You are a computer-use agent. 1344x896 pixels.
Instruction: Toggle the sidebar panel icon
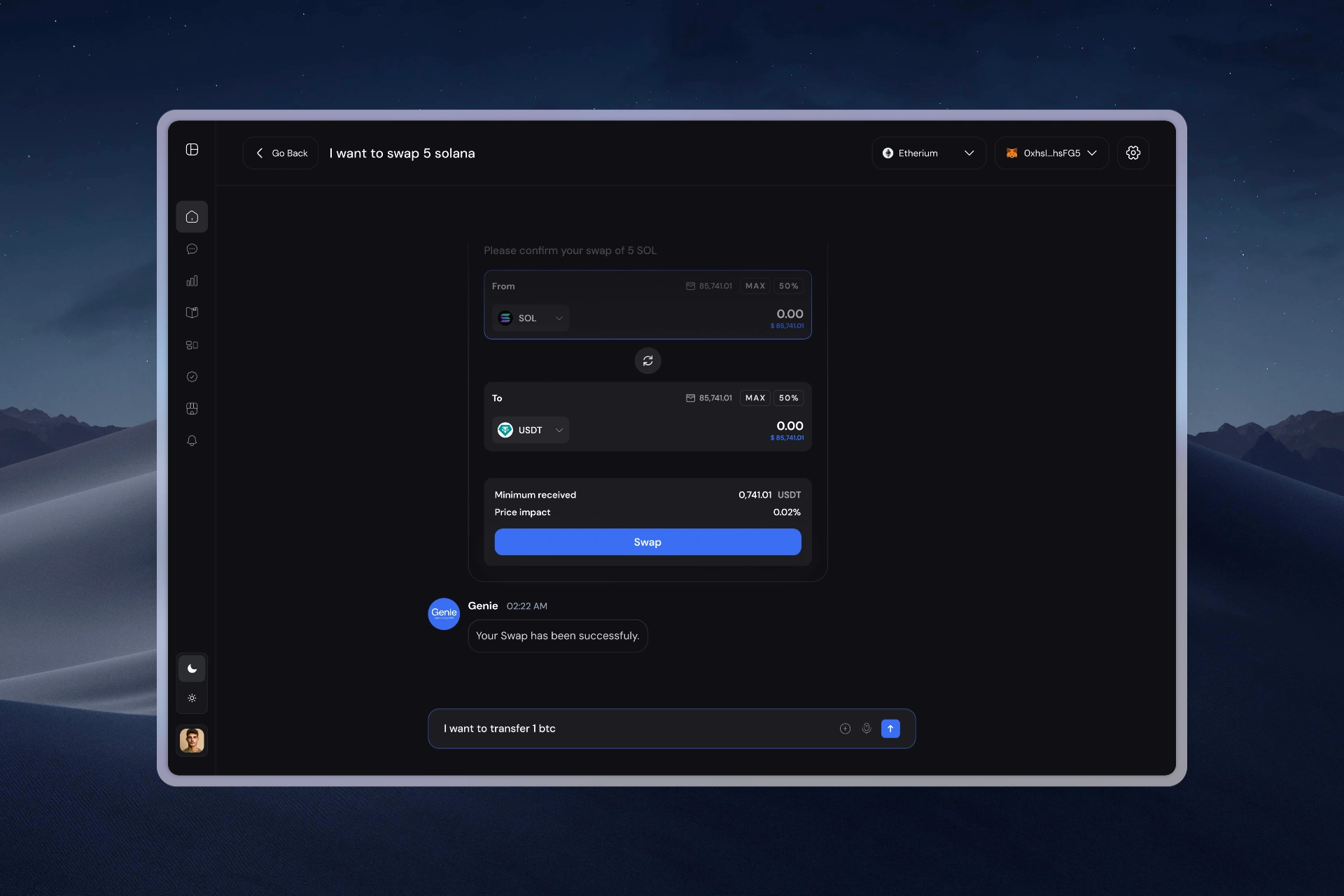point(192,149)
